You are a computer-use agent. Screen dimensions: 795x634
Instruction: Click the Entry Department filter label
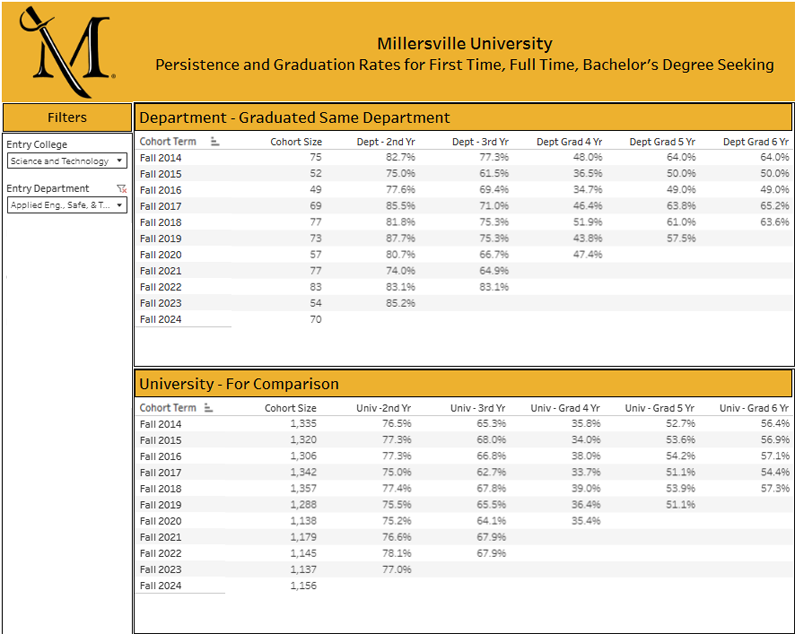click(x=48, y=189)
